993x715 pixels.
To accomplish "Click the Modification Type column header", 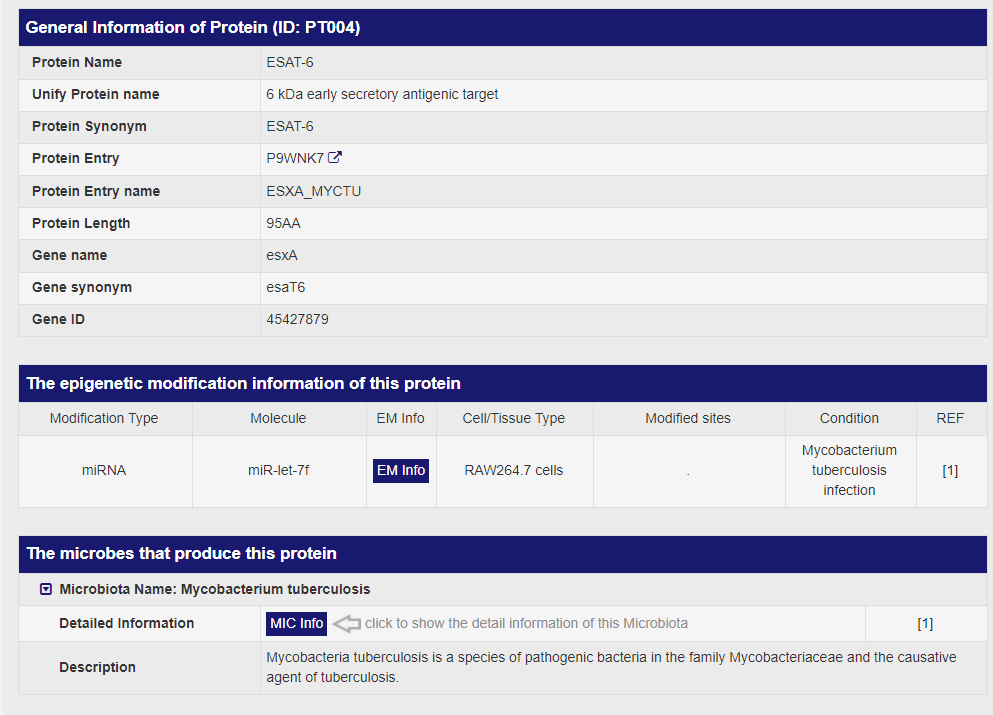I will point(104,418).
